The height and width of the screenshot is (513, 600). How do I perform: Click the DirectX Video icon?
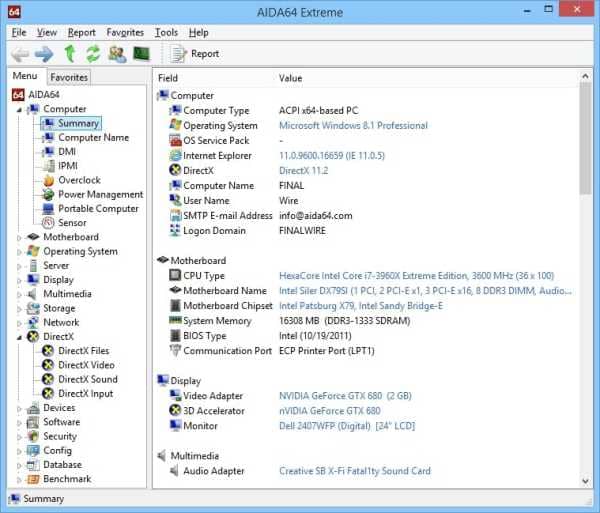(48, 365)
